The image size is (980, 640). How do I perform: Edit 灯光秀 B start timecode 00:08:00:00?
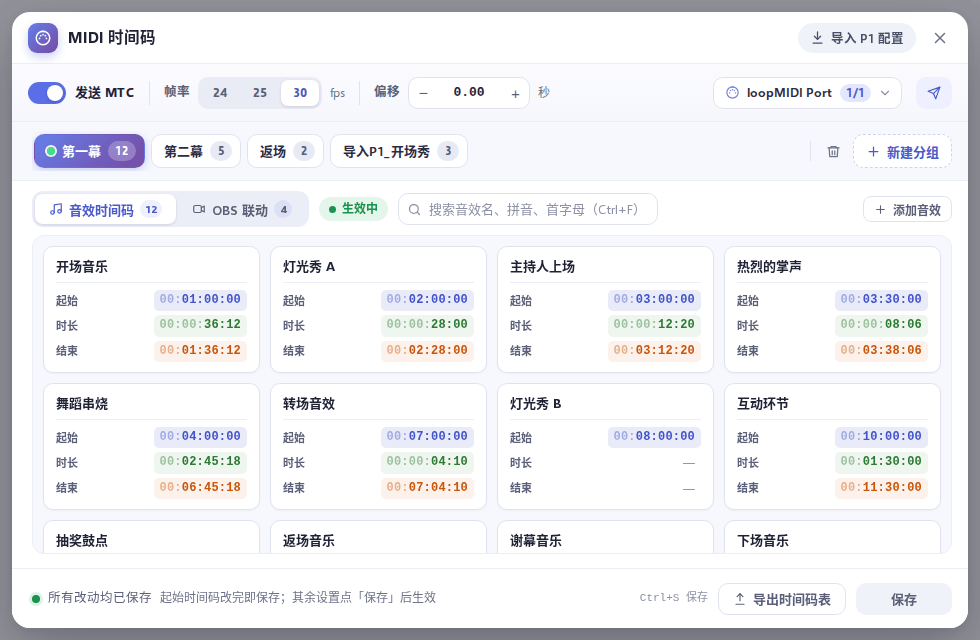tap(654, 436)
